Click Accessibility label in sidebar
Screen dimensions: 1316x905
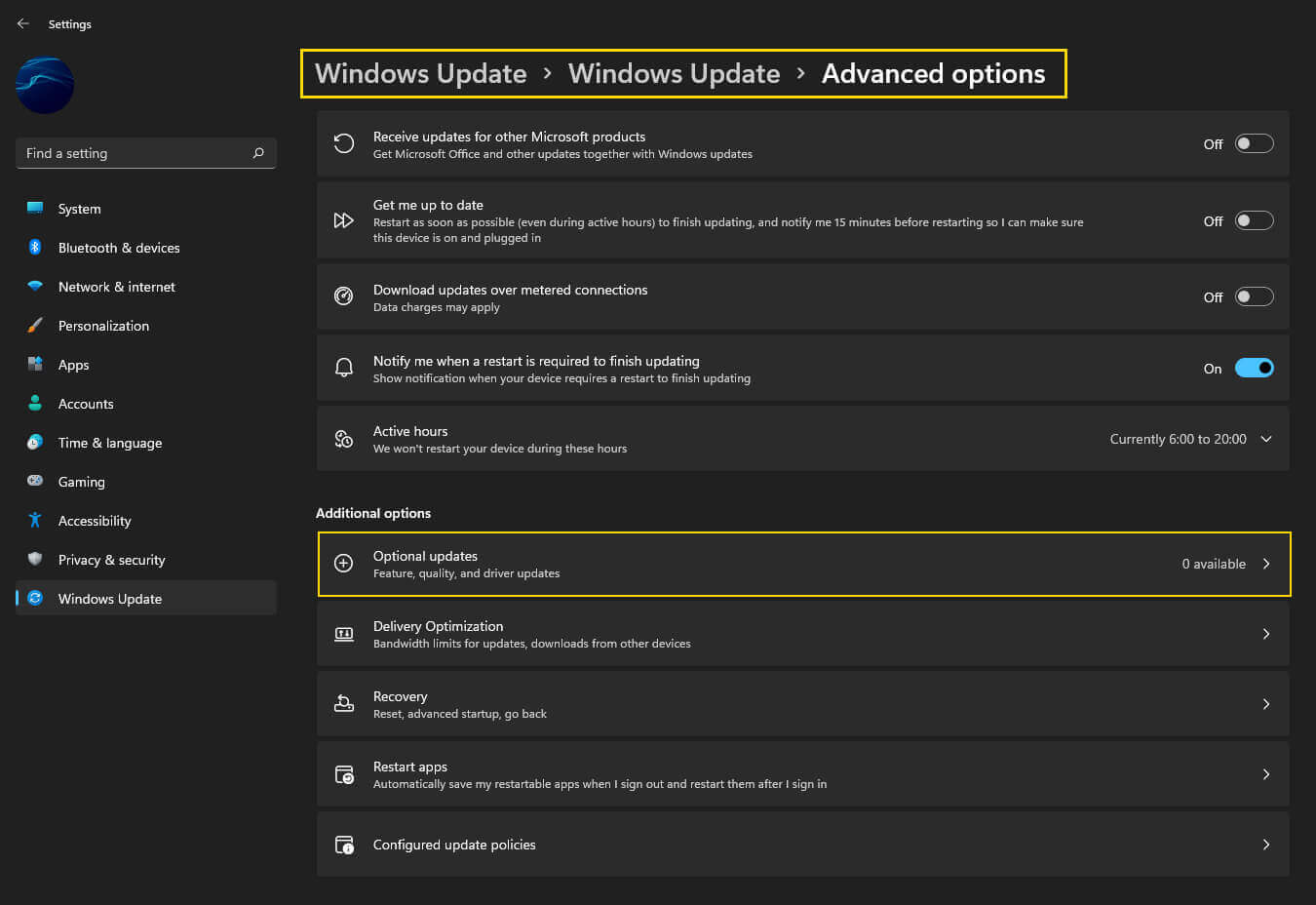coord(95,521)
